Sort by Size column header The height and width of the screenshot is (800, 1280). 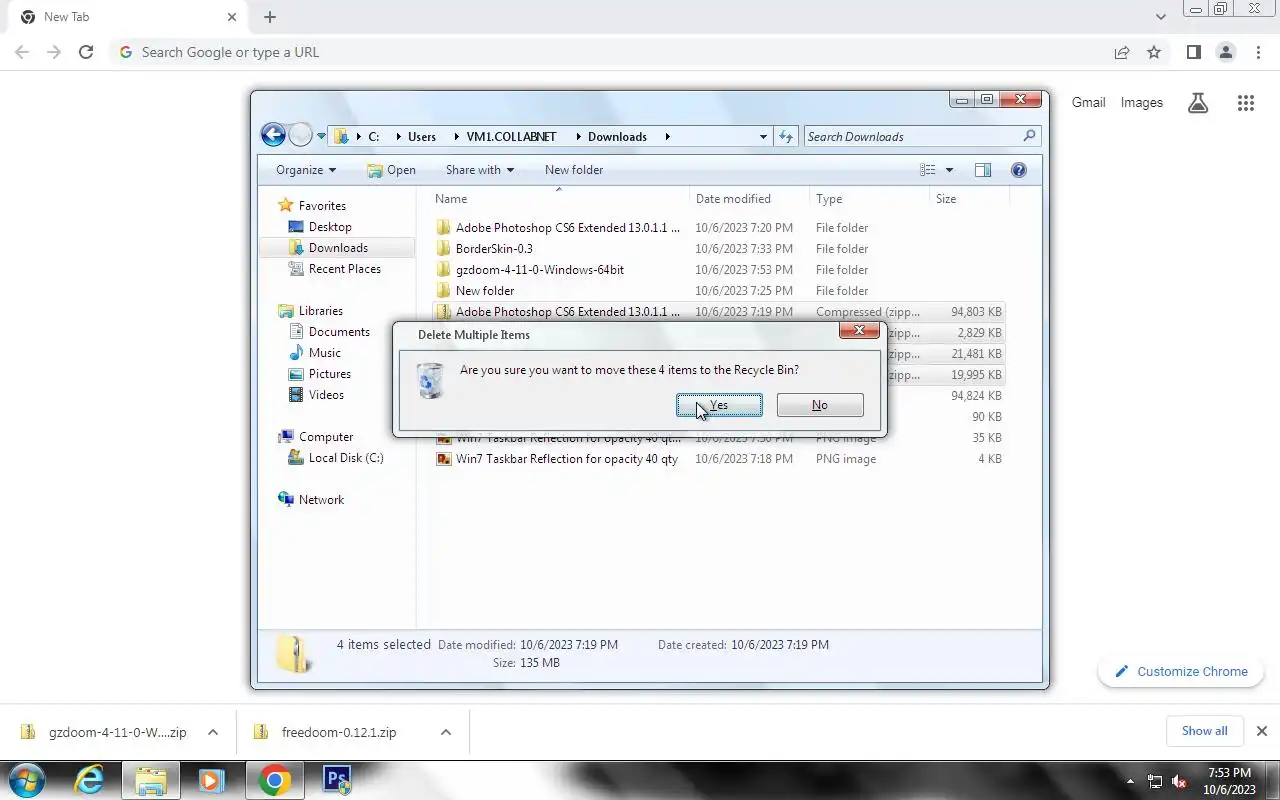point(969,199)
